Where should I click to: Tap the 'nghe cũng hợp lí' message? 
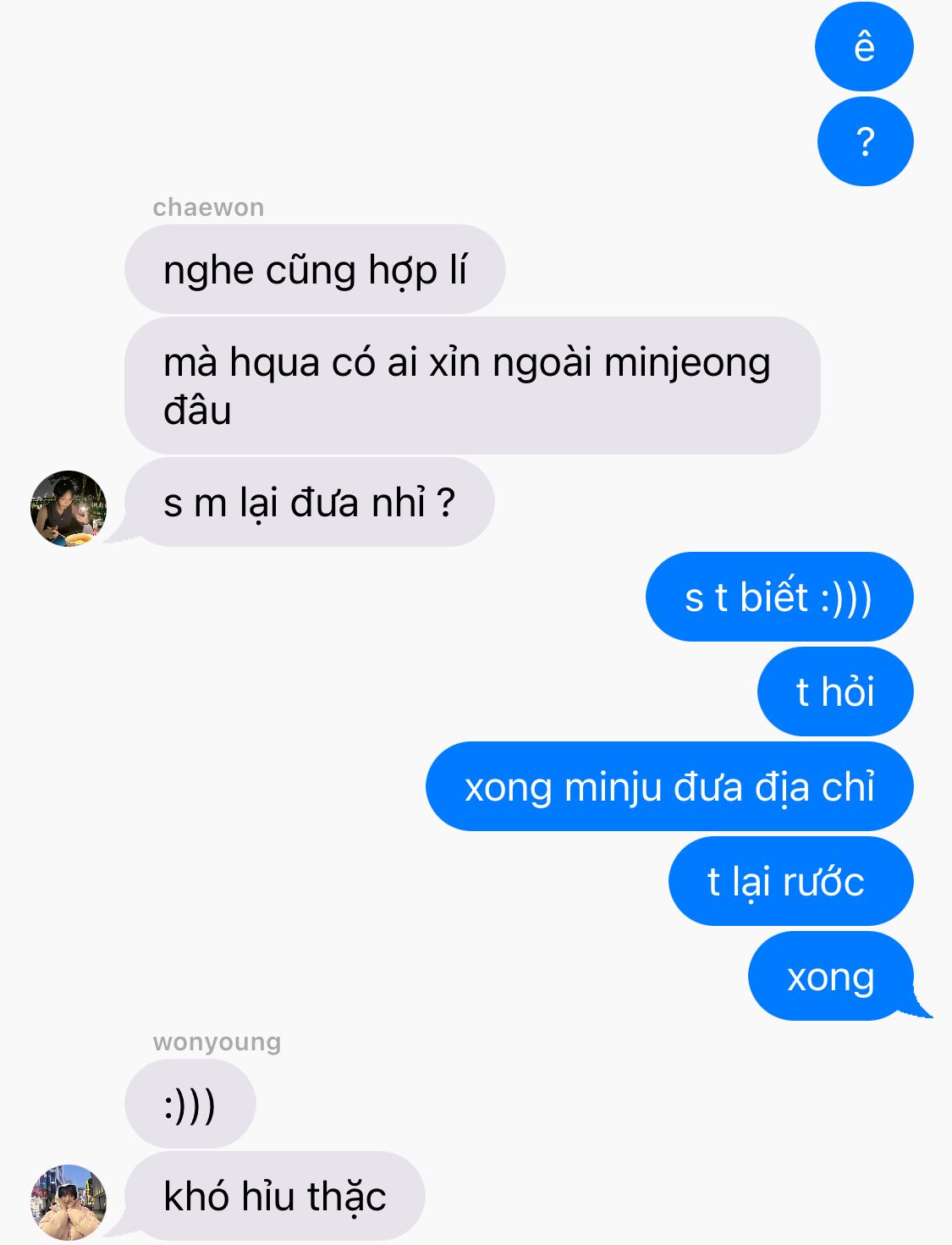click(x=315, y=269)
